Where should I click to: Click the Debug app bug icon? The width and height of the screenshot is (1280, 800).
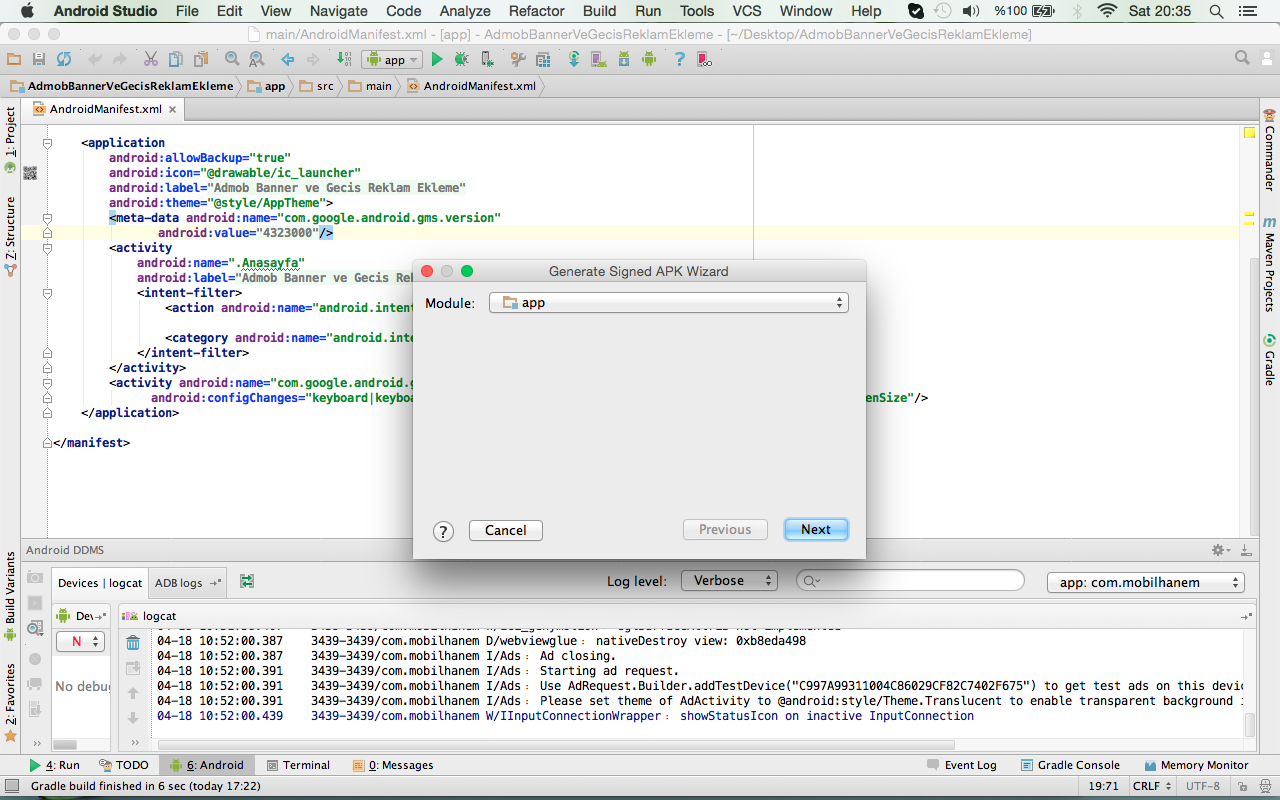tap(462, 60)
